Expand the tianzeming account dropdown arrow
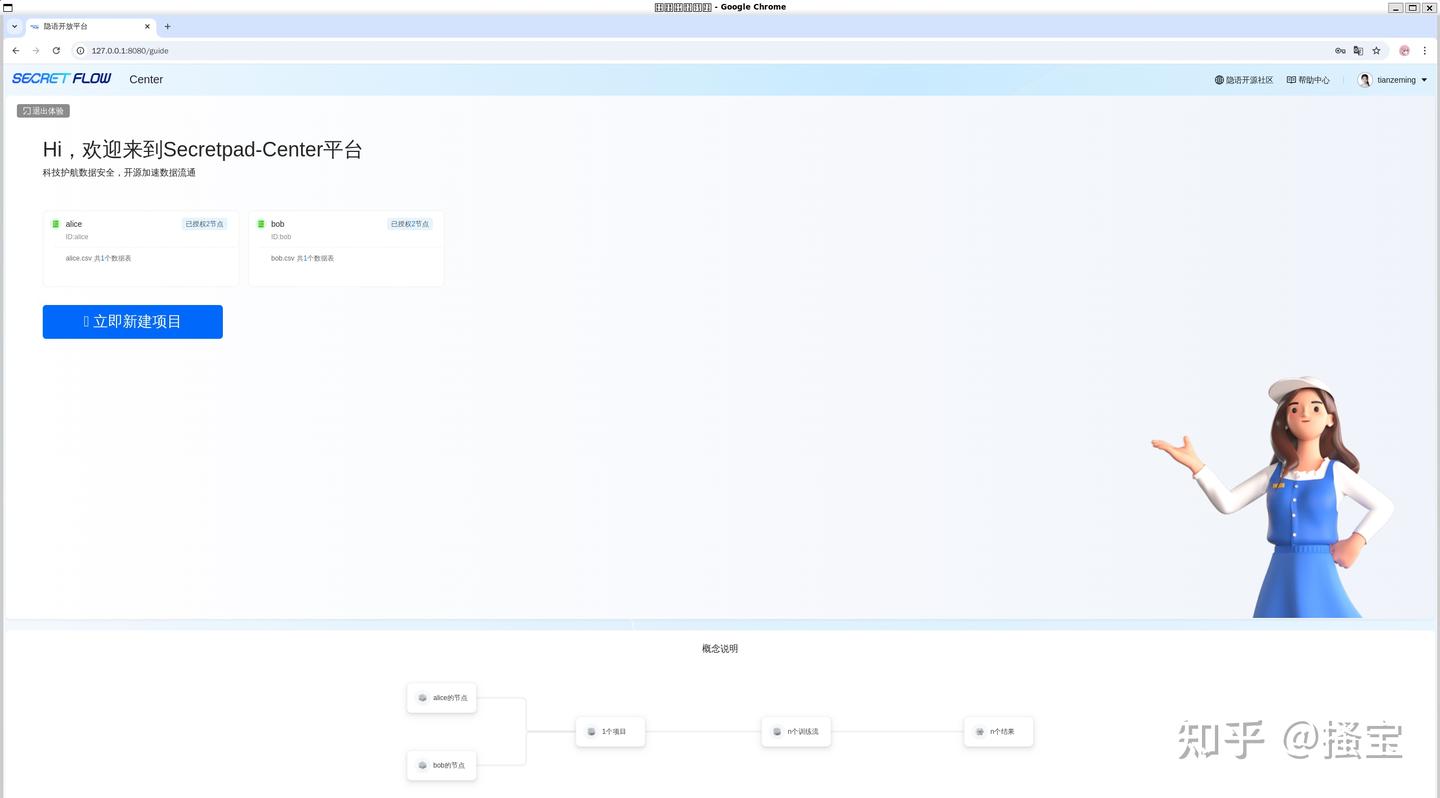 [1423, 80]
